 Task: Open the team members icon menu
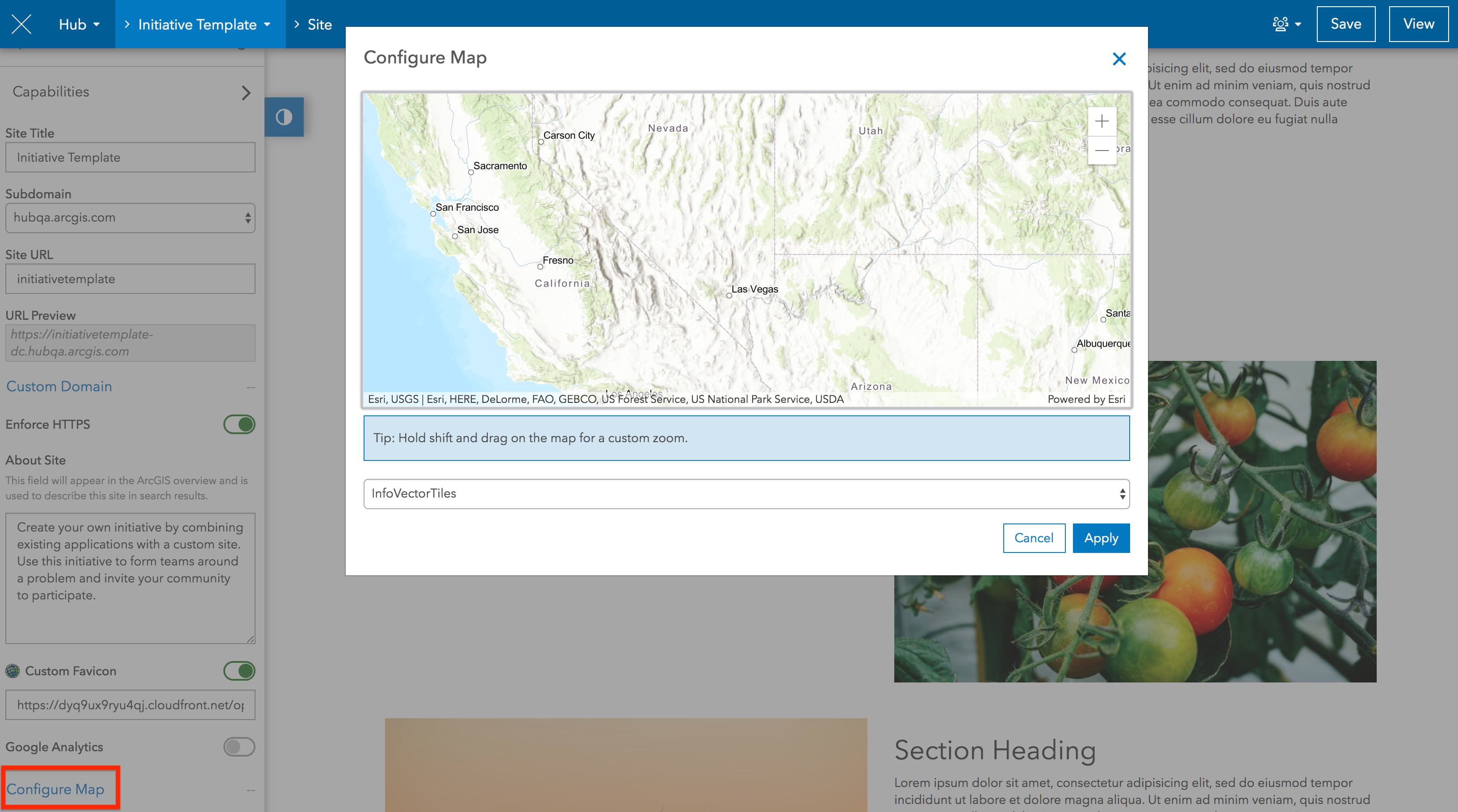pos(1286,24)
